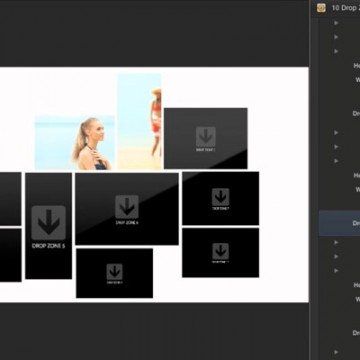The width and height of the screenshot is (360, 360).
Task: Expand the disclosure triangle directly below the highlighted row
Action: pos(336,242)
